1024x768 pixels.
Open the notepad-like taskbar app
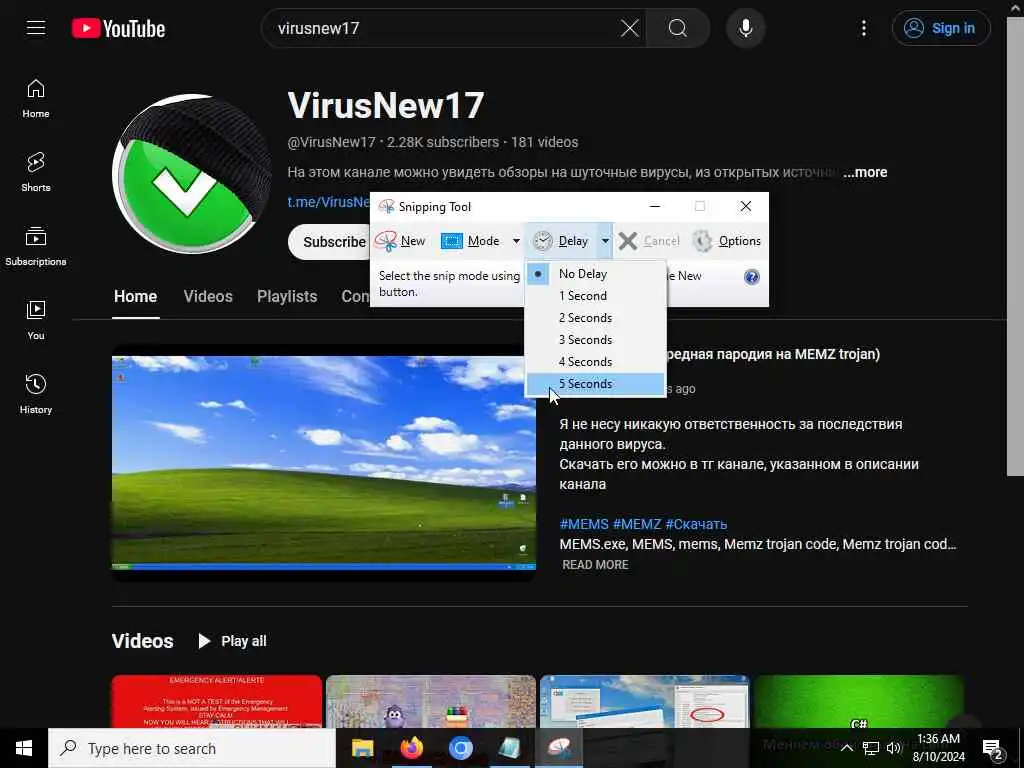(x=509, y=748)
